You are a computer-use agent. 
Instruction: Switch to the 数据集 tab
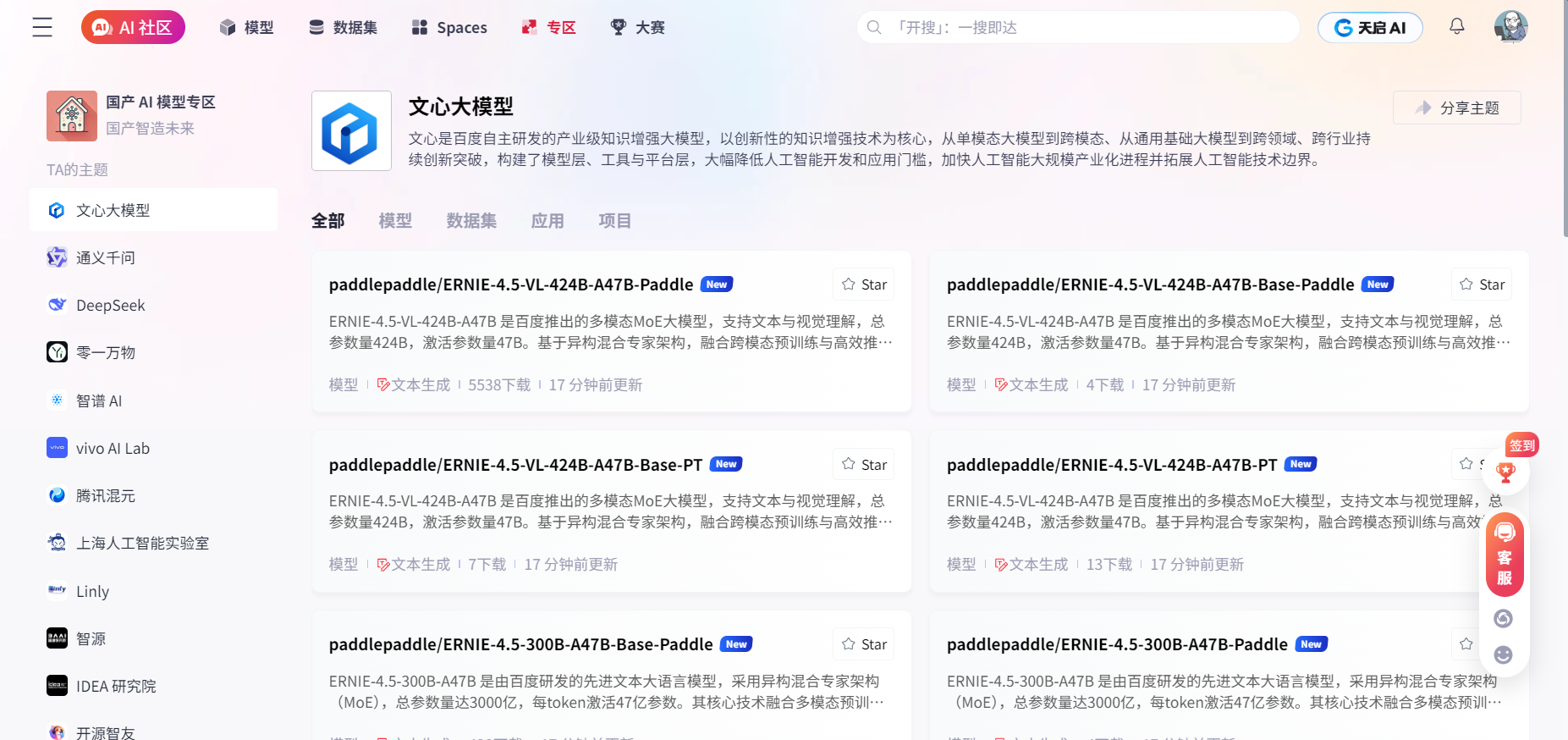(x=471, y=221)
